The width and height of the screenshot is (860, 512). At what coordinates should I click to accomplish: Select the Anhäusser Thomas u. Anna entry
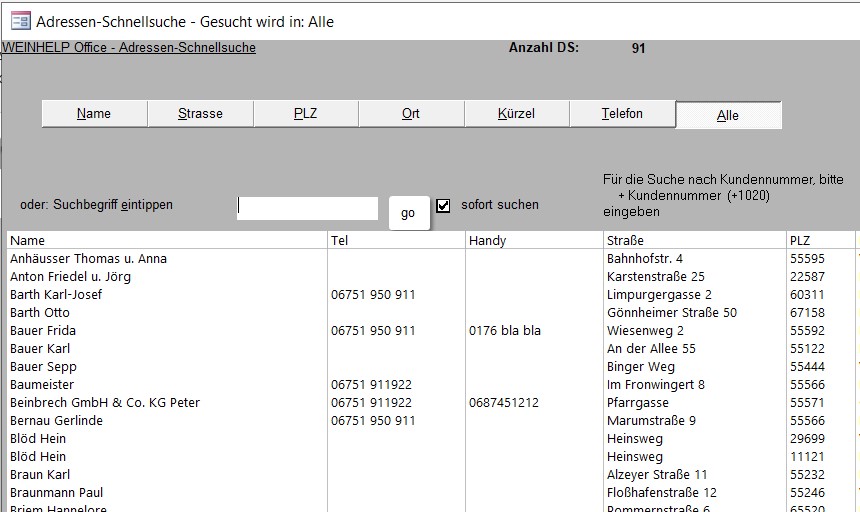tap(88, 259)
